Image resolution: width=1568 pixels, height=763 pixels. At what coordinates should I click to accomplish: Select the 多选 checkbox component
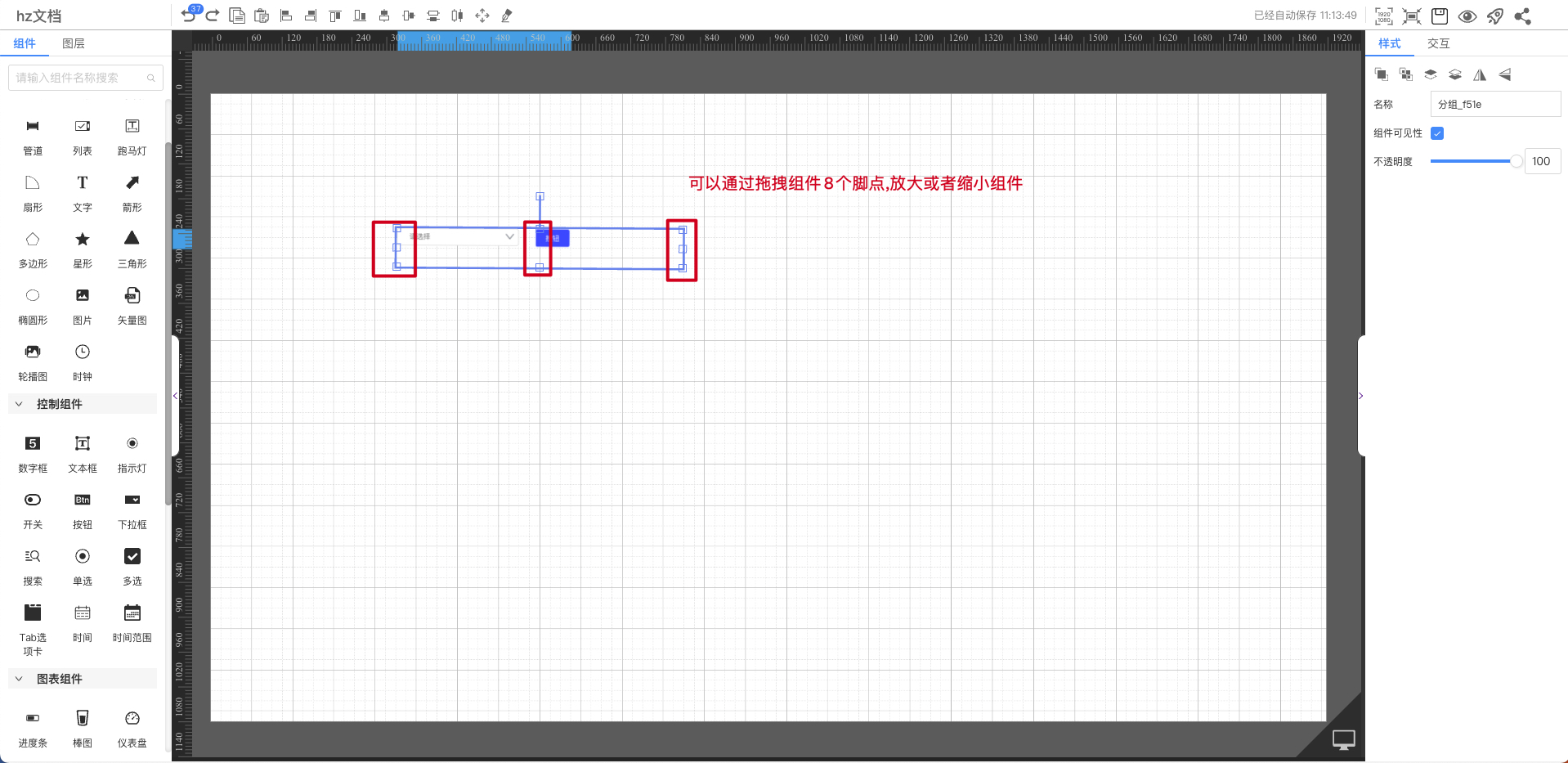click(x=132, y=567)
